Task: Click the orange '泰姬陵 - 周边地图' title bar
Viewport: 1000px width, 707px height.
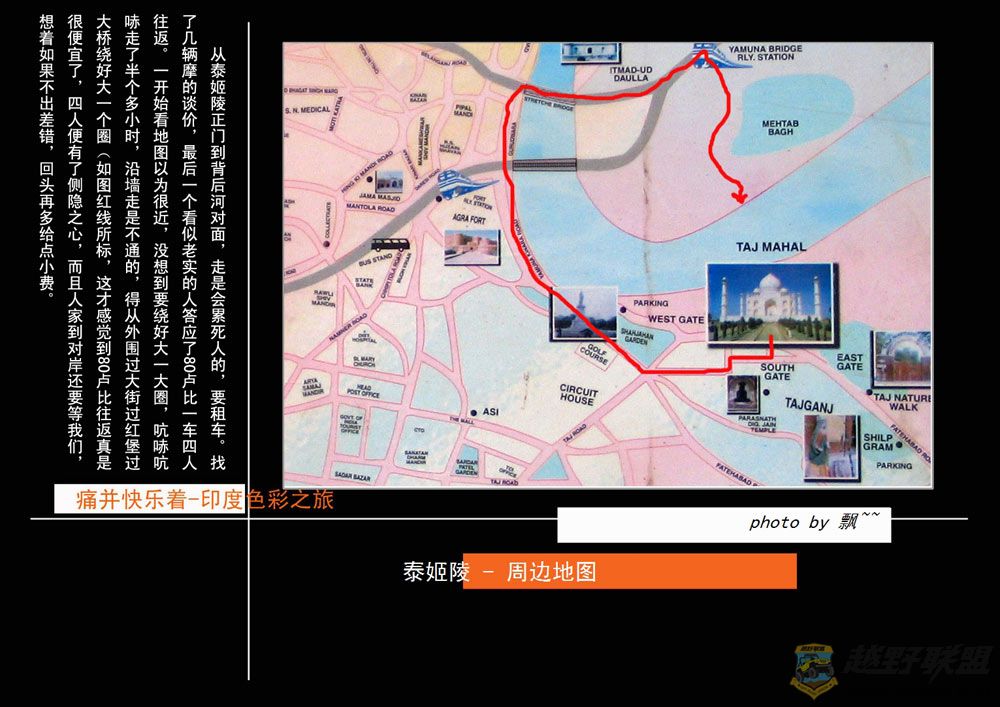Action: [629, 572]
